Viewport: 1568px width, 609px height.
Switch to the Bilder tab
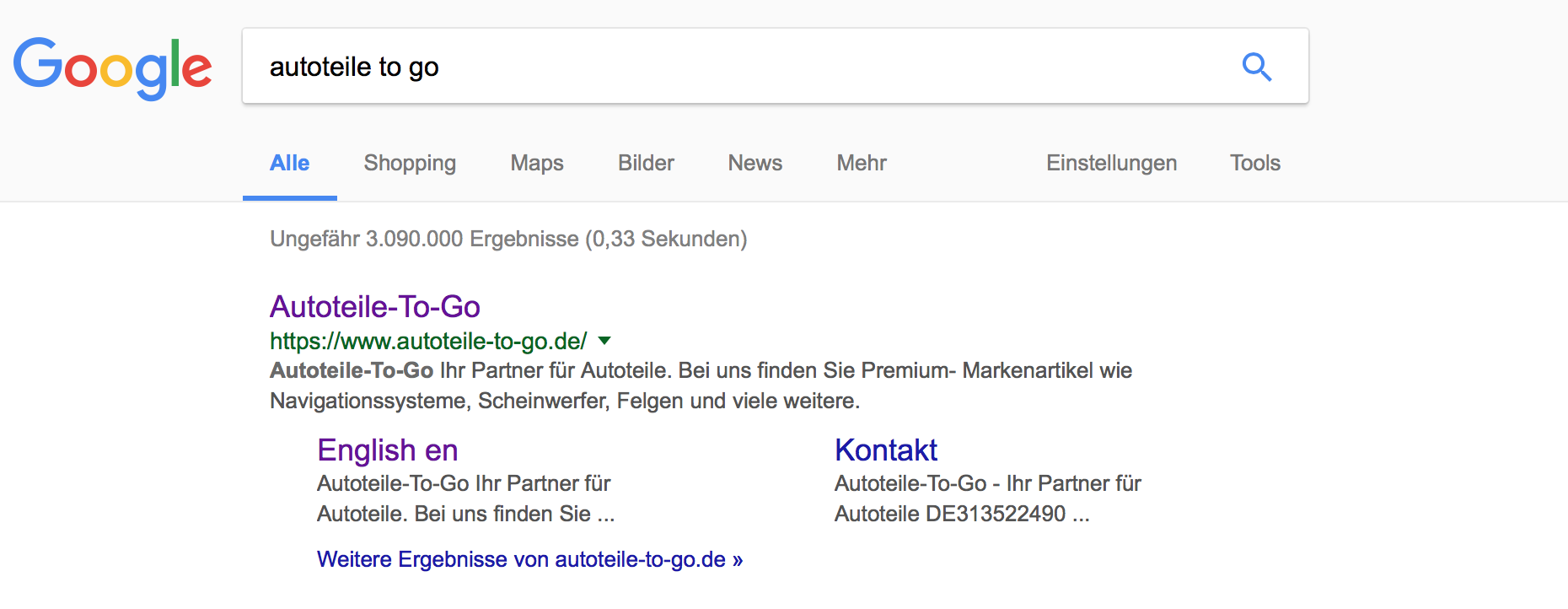tap(646, 163)
